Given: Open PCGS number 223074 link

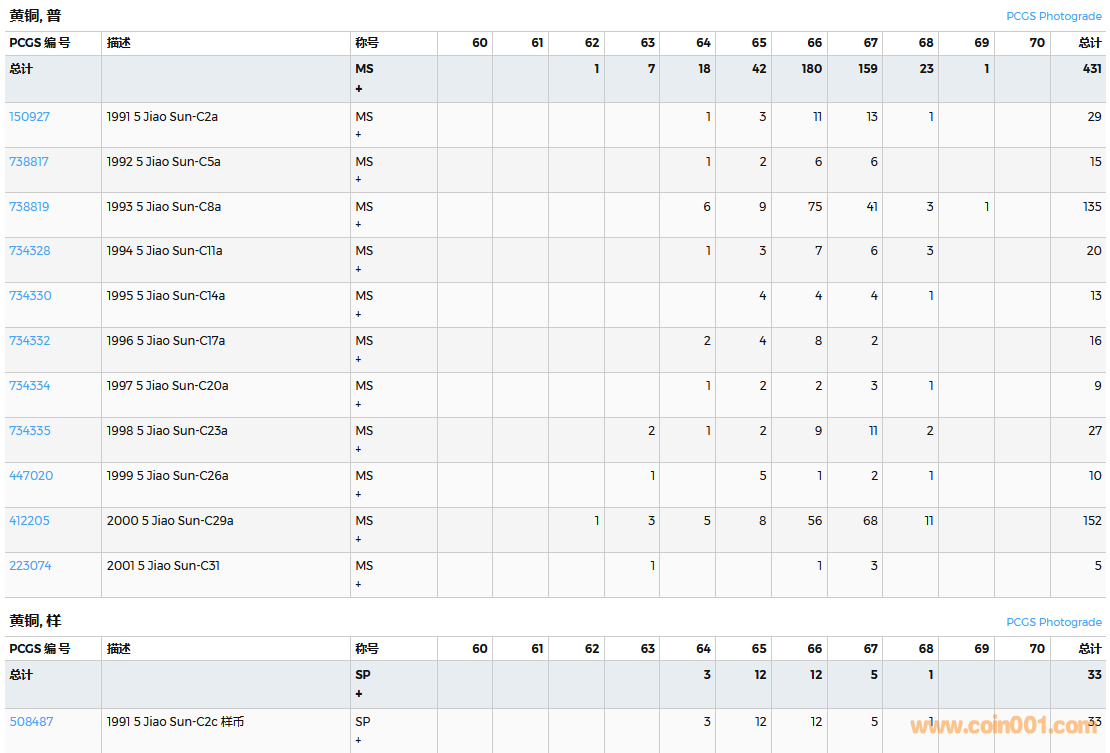Looking at the screenshot, I should (x=30, y=566).
